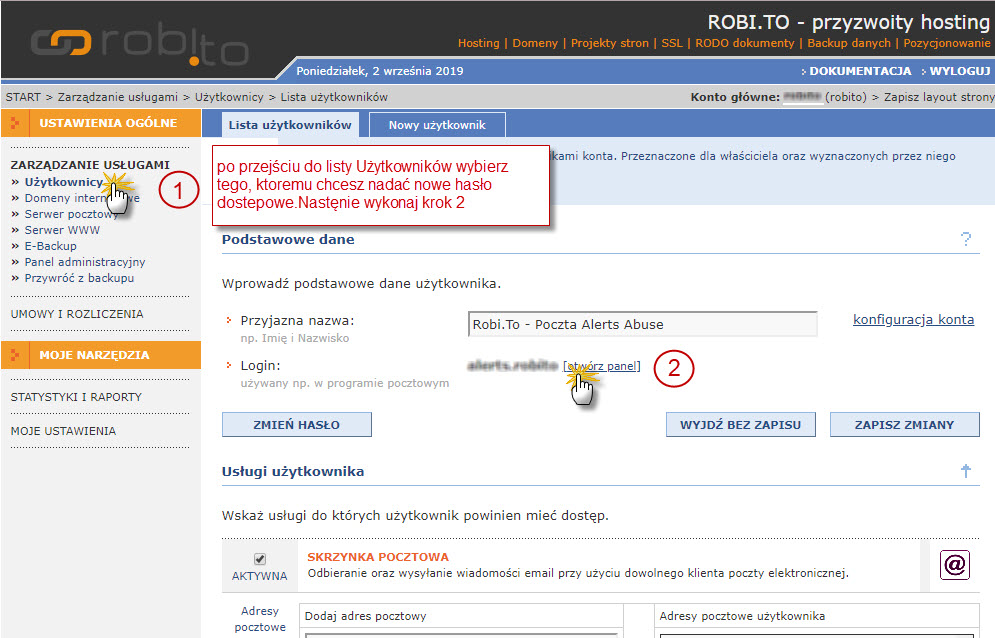The image size is (995, 638).
Task: Open DOKUMENTACJA link
Action: click(x=860, y=71)
